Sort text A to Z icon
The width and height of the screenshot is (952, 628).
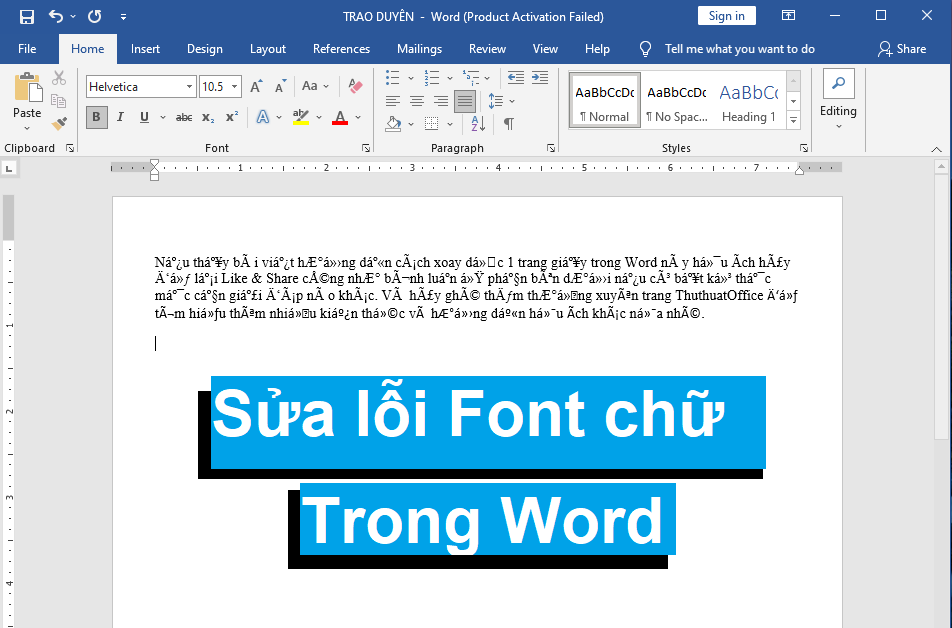point(478,124)
